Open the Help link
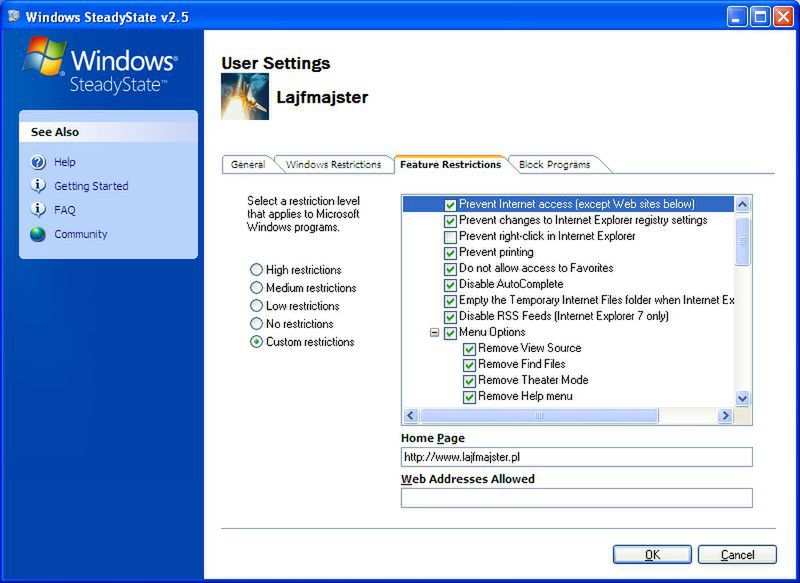The width and height of the screenshot is (800, 583). click(65, 162)
